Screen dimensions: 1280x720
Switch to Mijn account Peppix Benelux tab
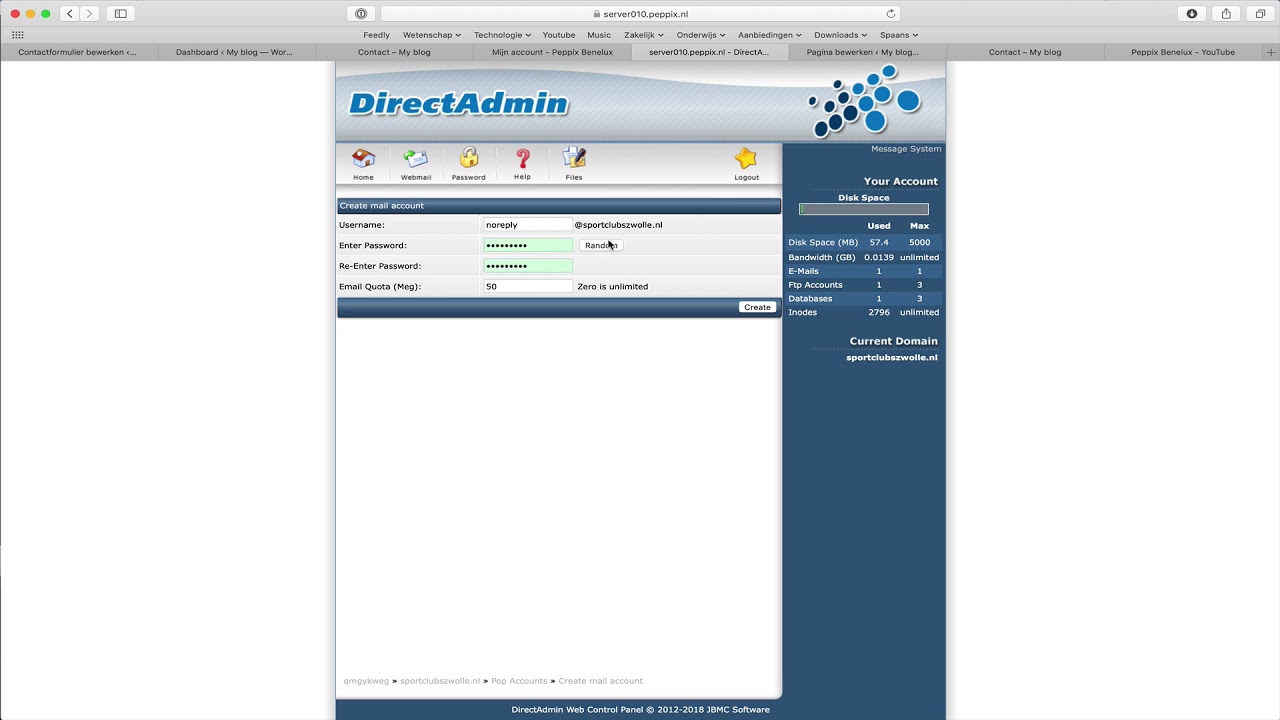[552, 52]
